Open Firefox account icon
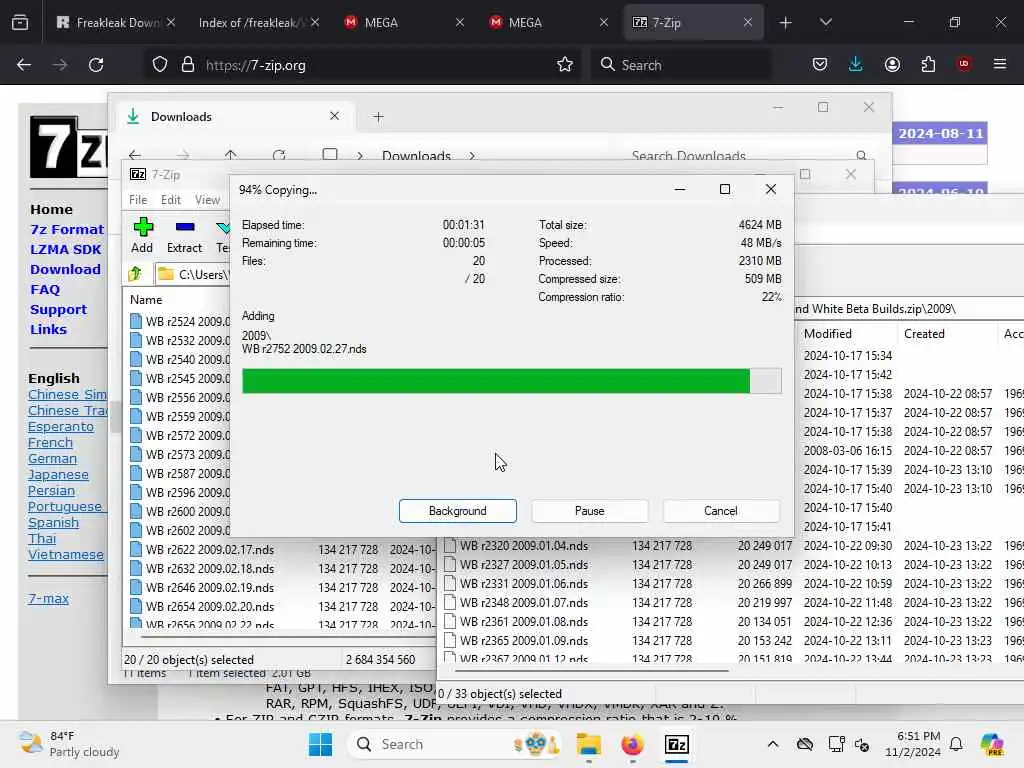The width and height of the screenshot is (1024, 768). point(892,65)
